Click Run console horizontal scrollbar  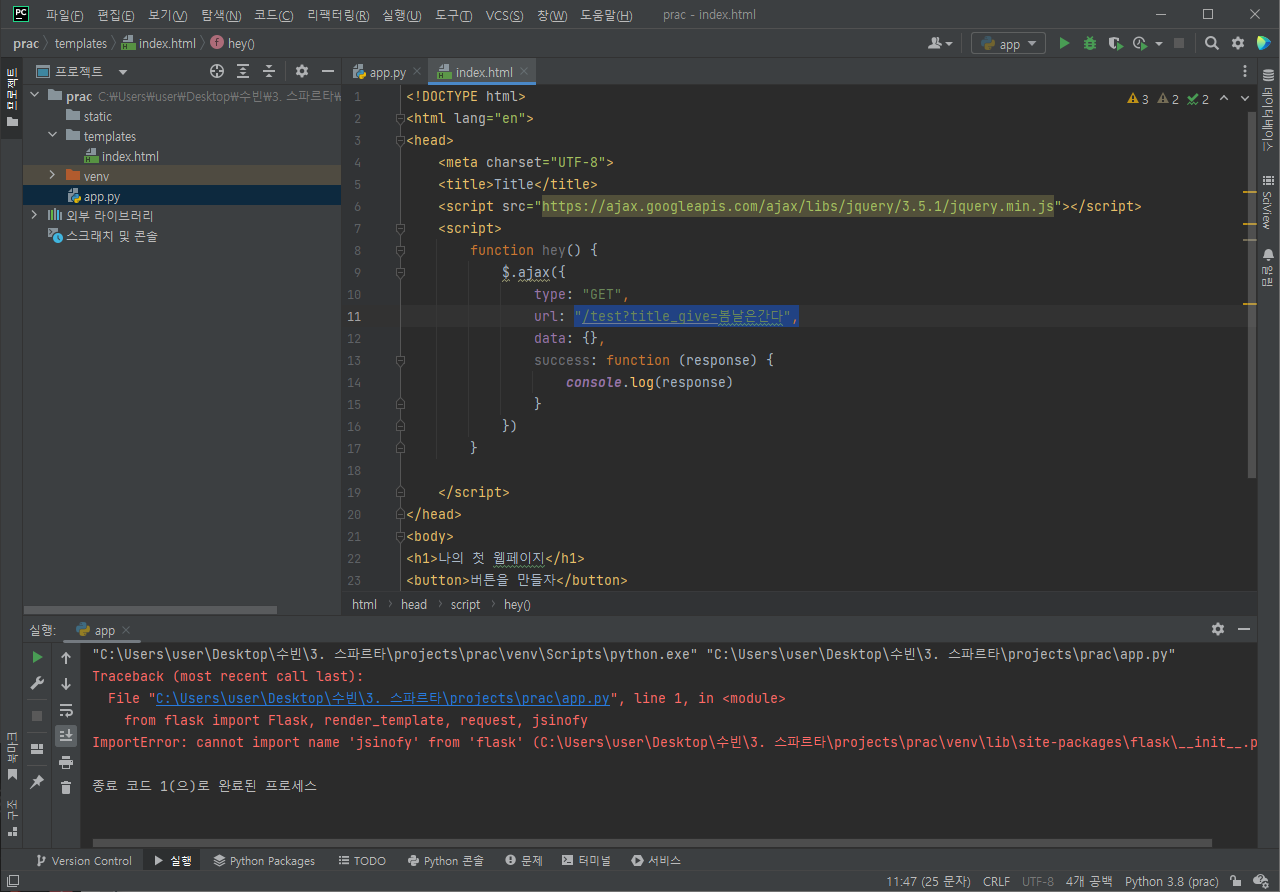pyautogui.click(x=651, y=843)
